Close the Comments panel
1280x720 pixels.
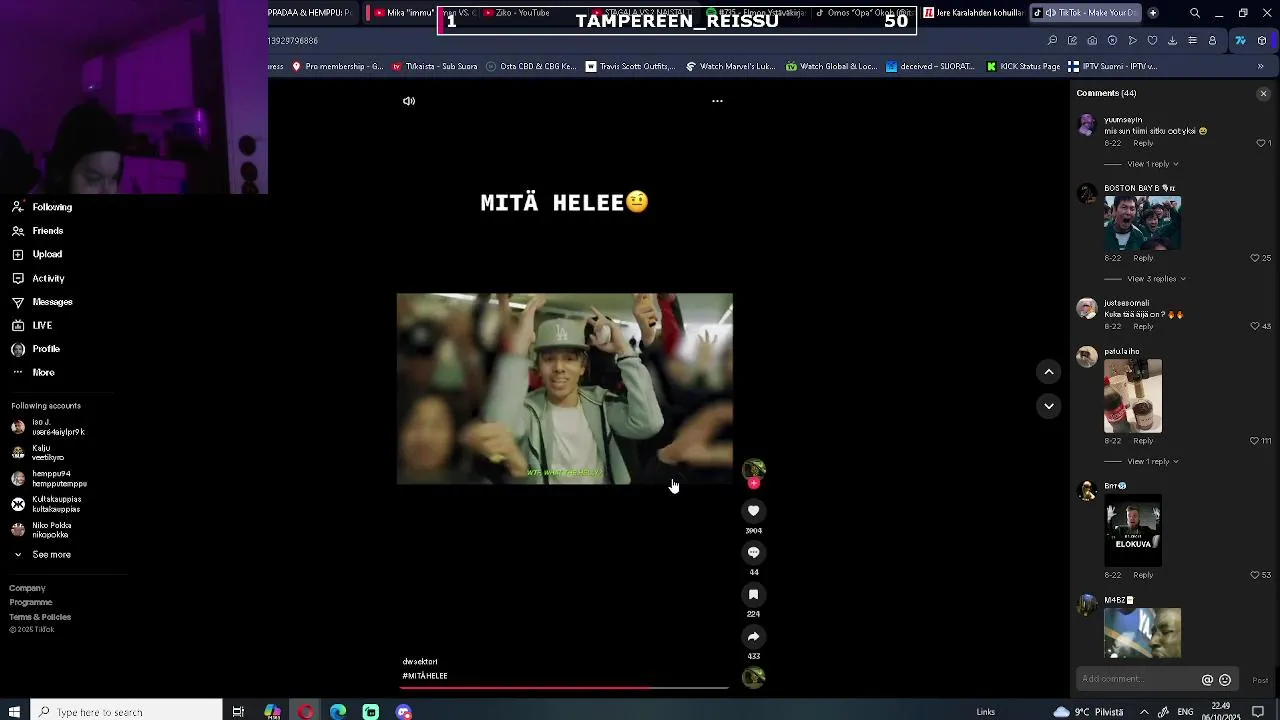point(1263,93)
